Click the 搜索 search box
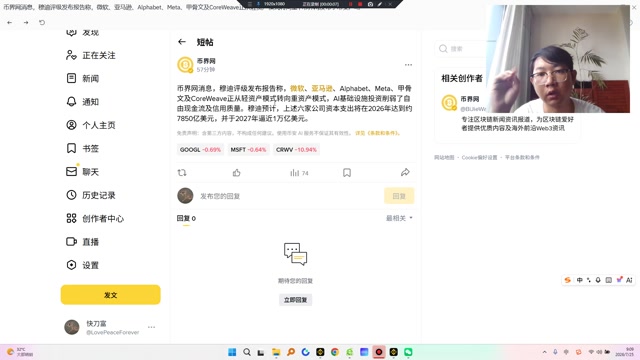 coord(461,49)
